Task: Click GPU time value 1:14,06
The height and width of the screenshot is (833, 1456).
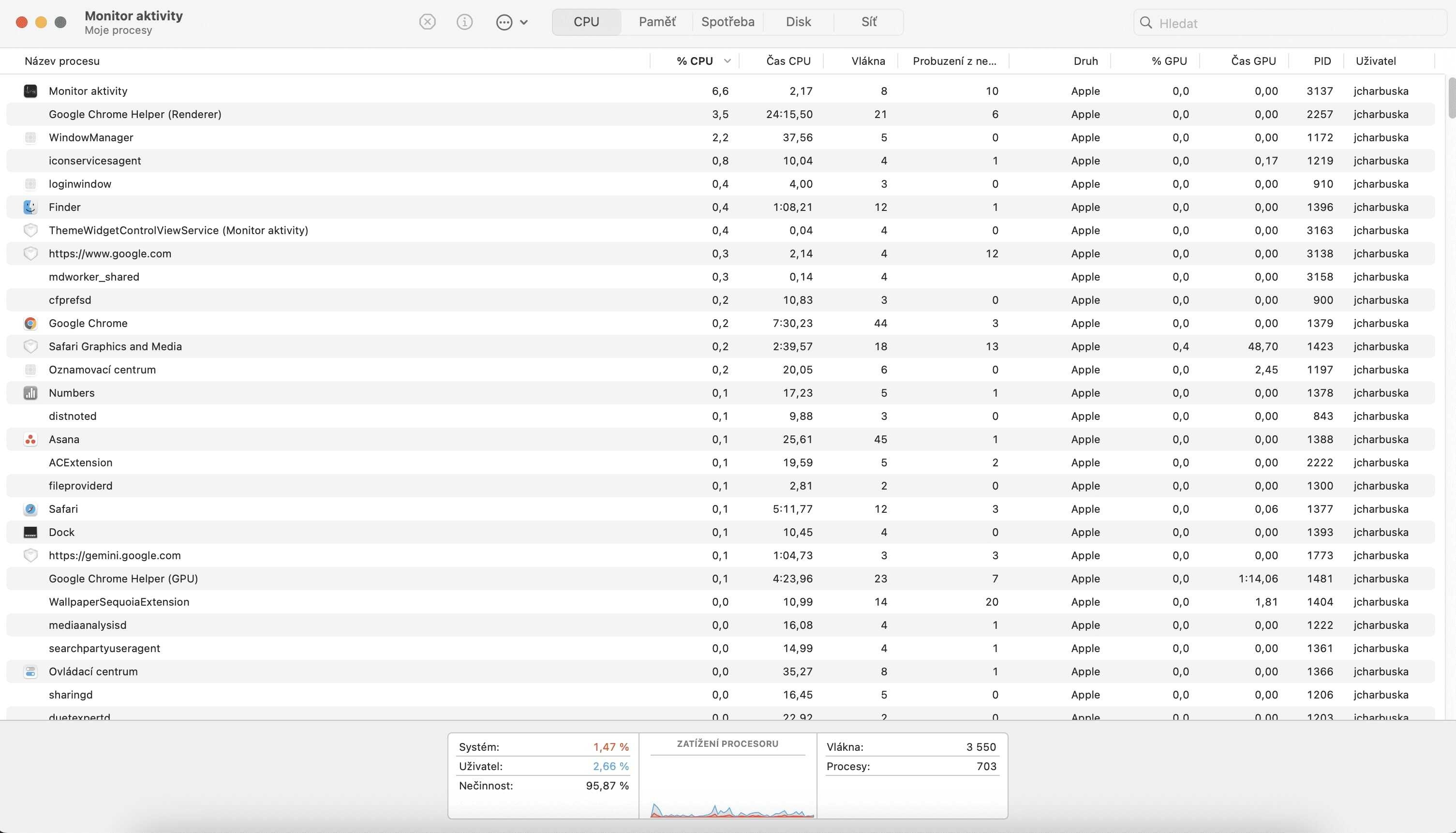Action: point(1258,579)
